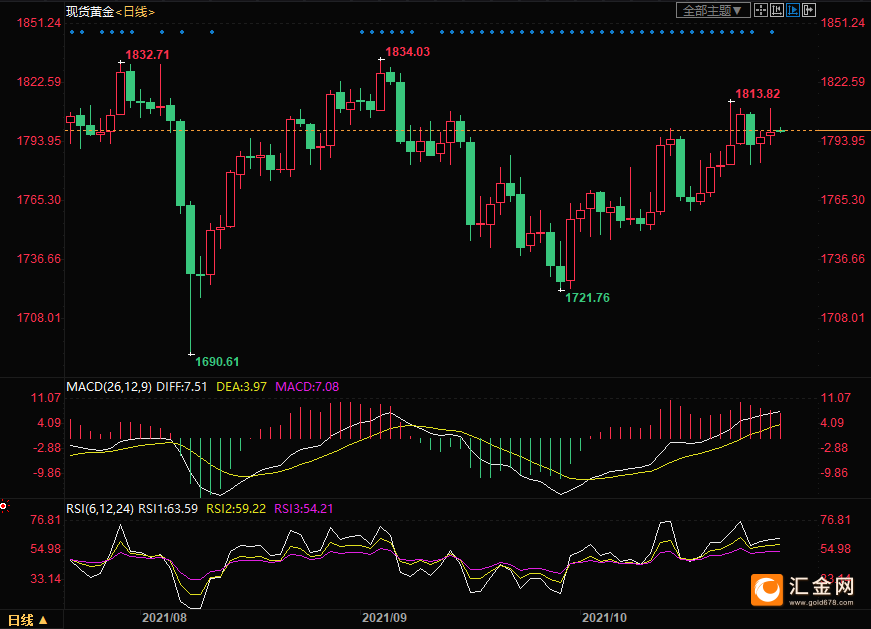
Task: Click the 1834.03 high price label
Action: tap(408, 52)
